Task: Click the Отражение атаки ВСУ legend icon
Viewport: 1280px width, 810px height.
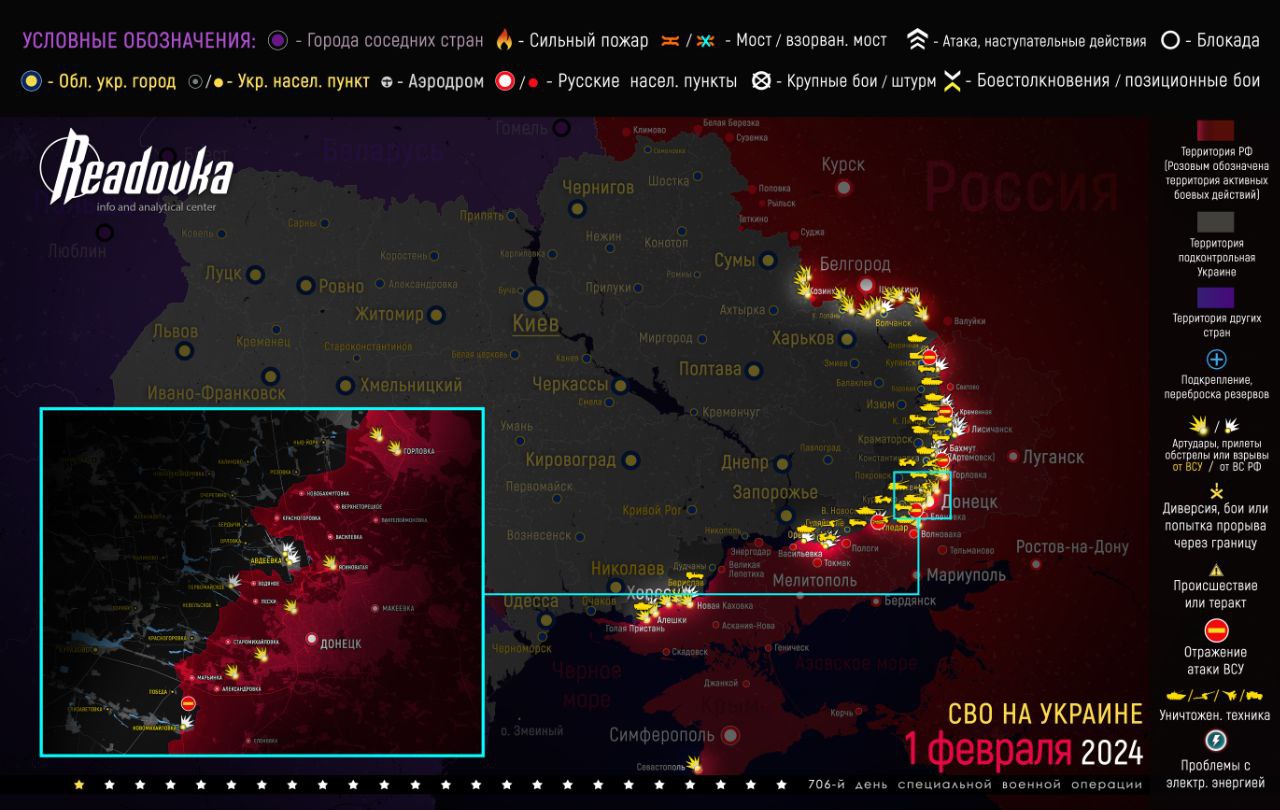Action: click(1216, 631)
